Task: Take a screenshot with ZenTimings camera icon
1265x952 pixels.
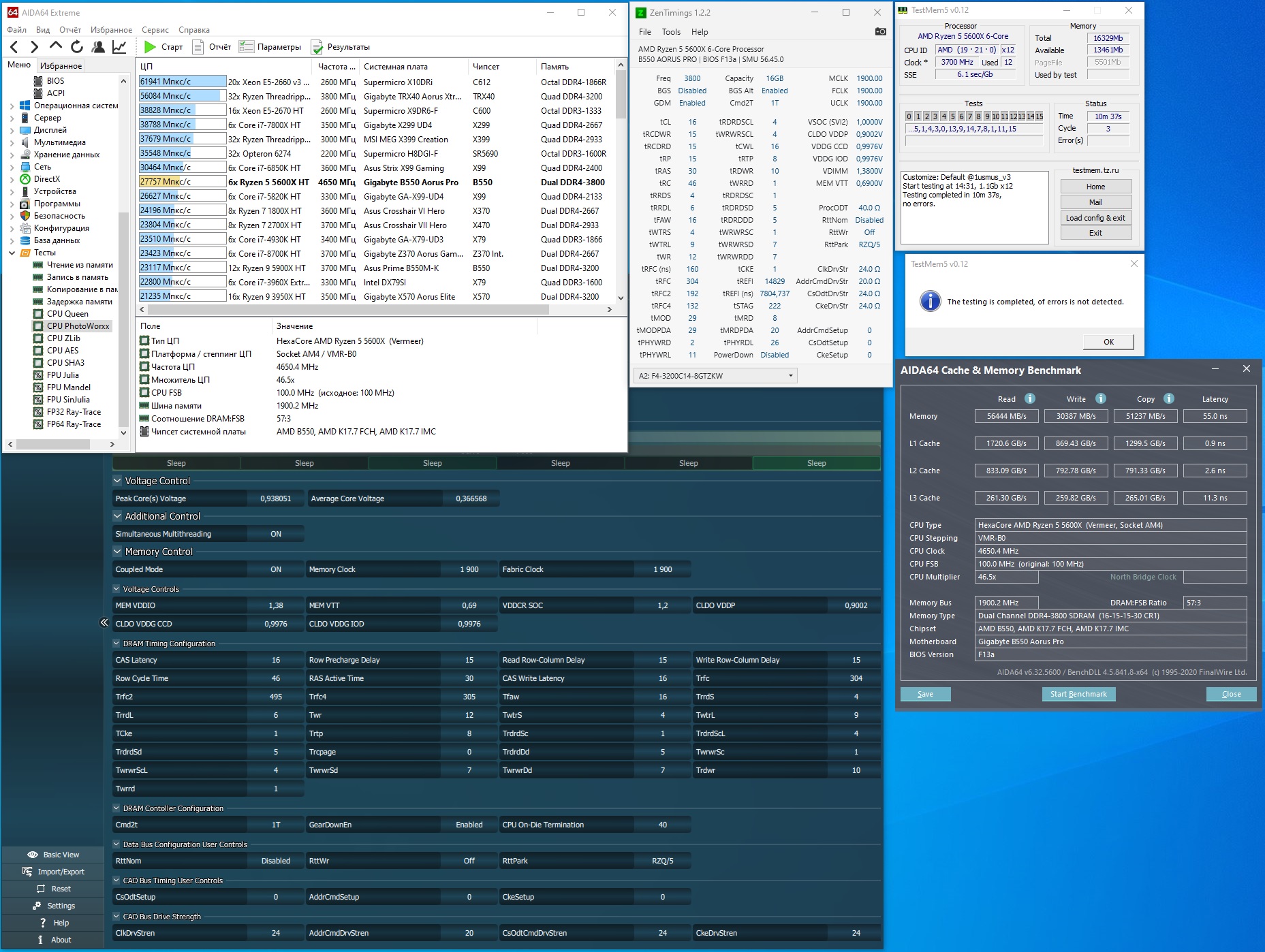Action: click(x=880, y=31)
